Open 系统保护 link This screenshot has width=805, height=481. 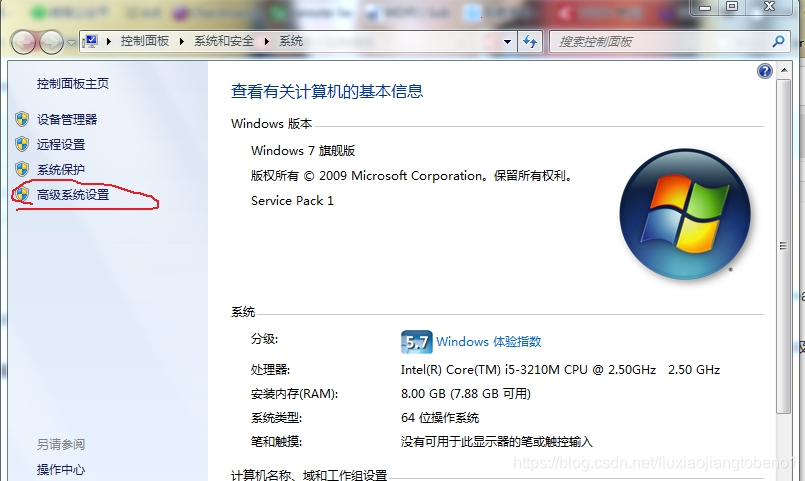coord(61,169)
